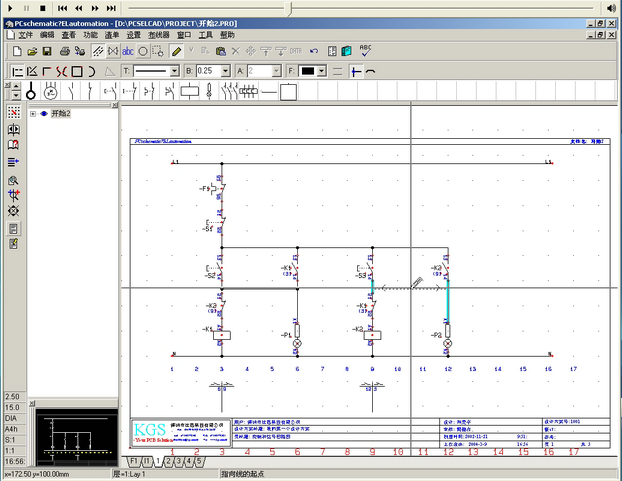Click the F1 page tab button
Viewport: 622px width, 481px height.
134,461
